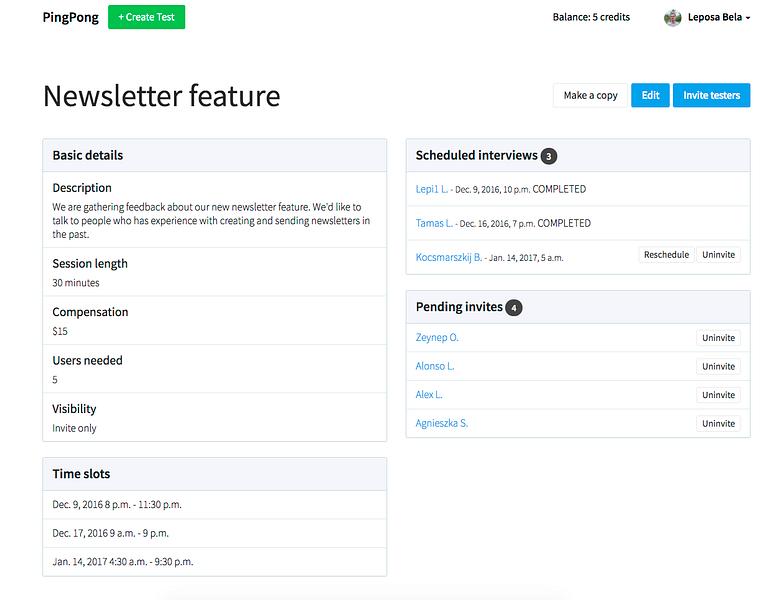Viewport: 783px width, 600px height.
Task: Select the Dec. 17, 2016 9 a.m. time slot
Action: click(215, 533)
